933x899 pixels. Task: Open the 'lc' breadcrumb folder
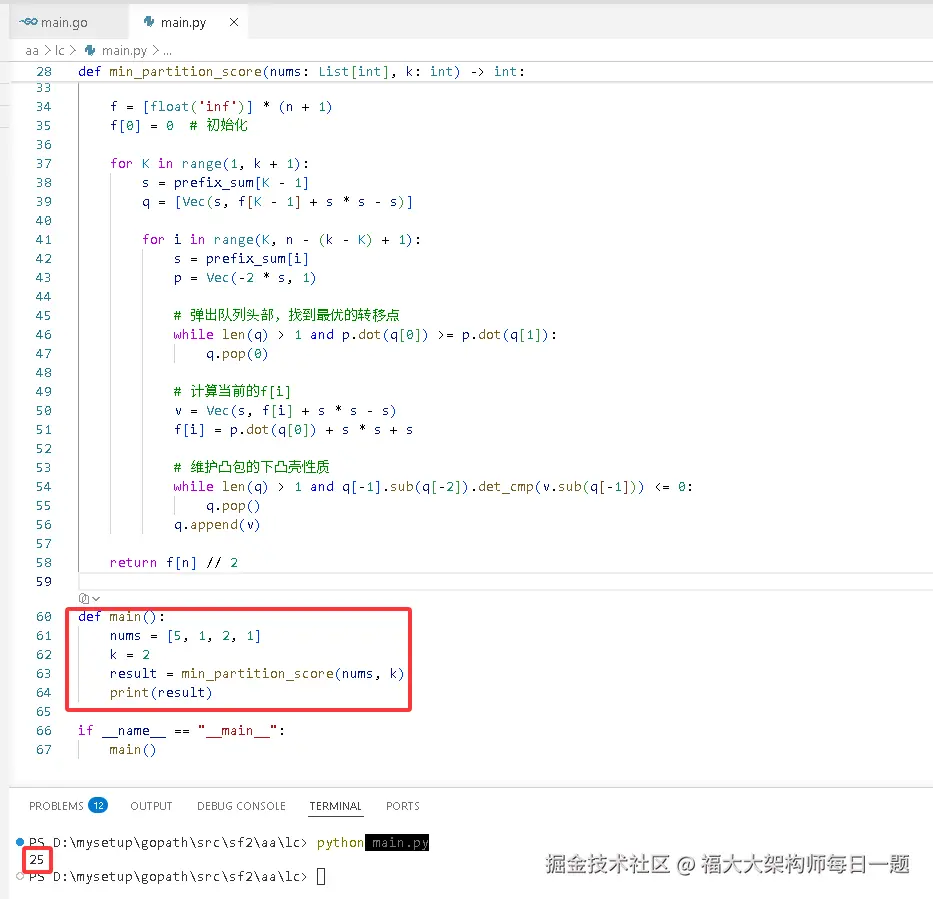pos(60,51)
